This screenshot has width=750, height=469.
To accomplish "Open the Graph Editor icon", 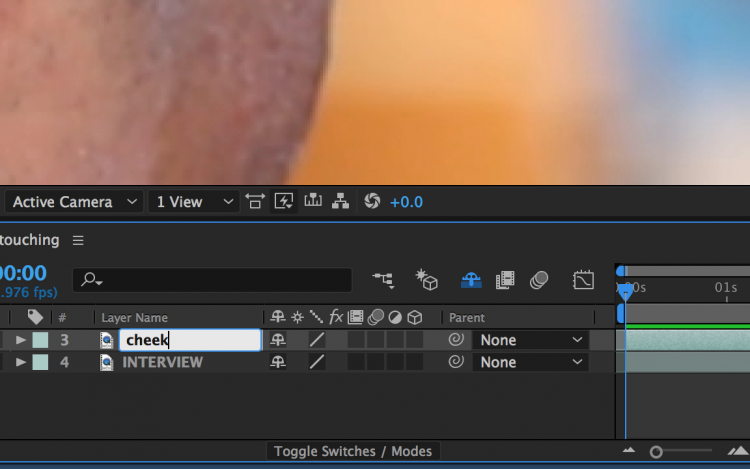I will click(584, 280).
